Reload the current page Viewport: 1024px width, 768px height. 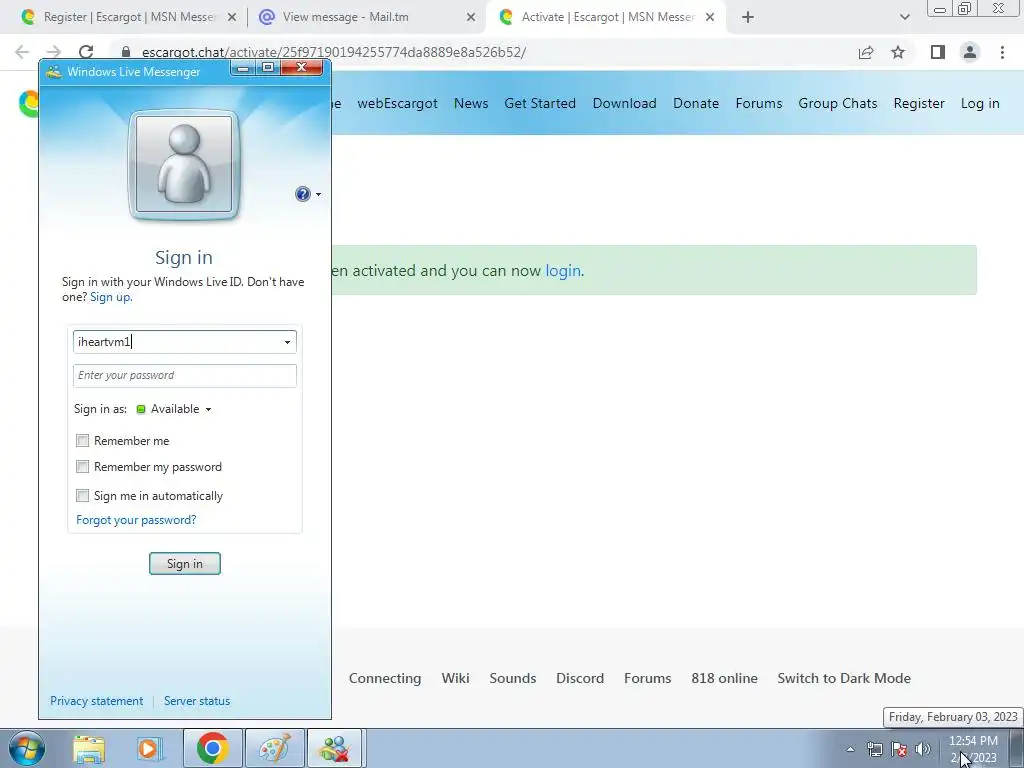pos(86,52)
